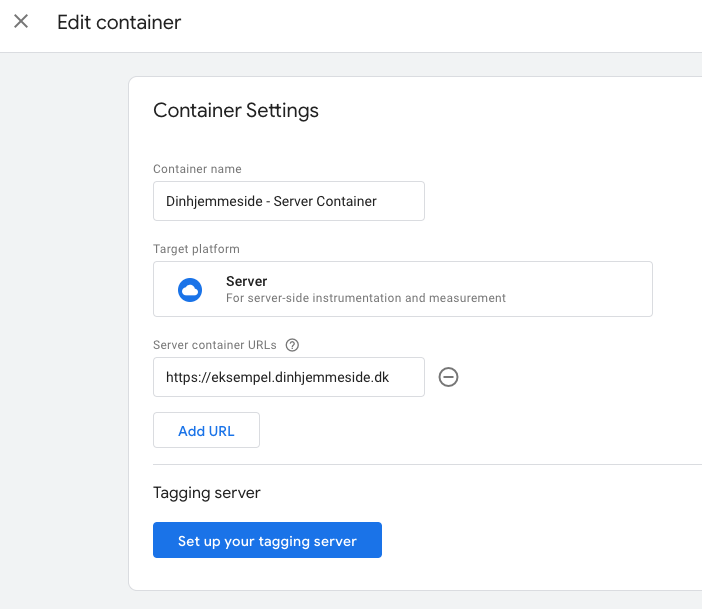The height and width of the screenshot is (609, 702).
Task: Set up your tagging server
Action: 267,540
